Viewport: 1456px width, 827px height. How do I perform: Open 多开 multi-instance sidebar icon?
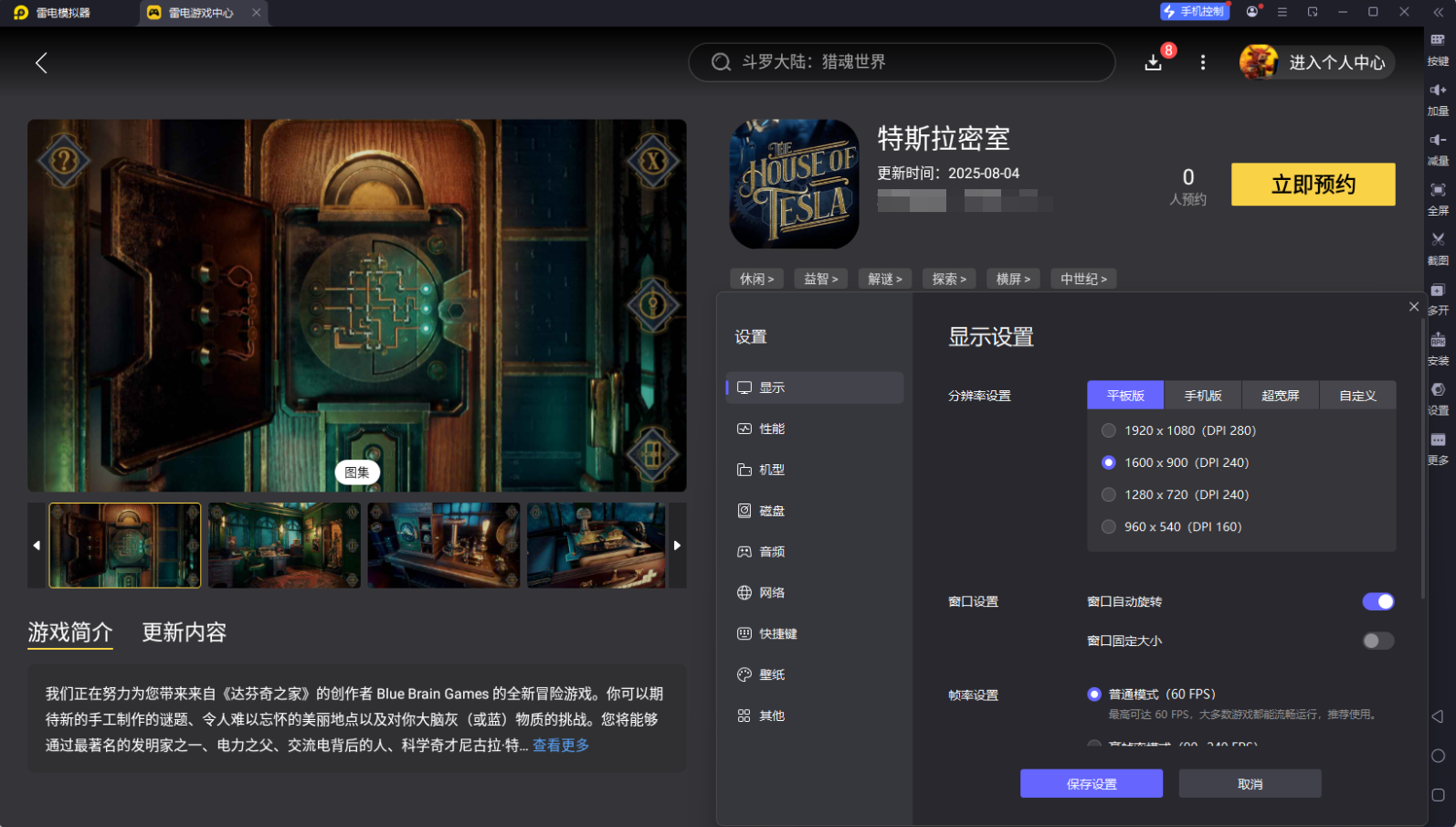point(1438,299)
